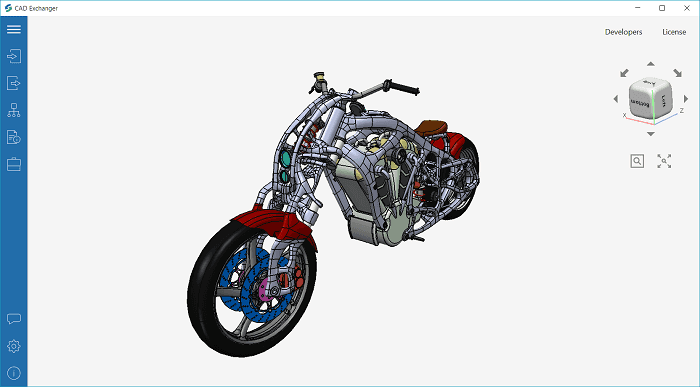Open the hamburger menu in the sidebar
Image resolution: width=700 pixels, height=387 pixels.
[14, 29]
